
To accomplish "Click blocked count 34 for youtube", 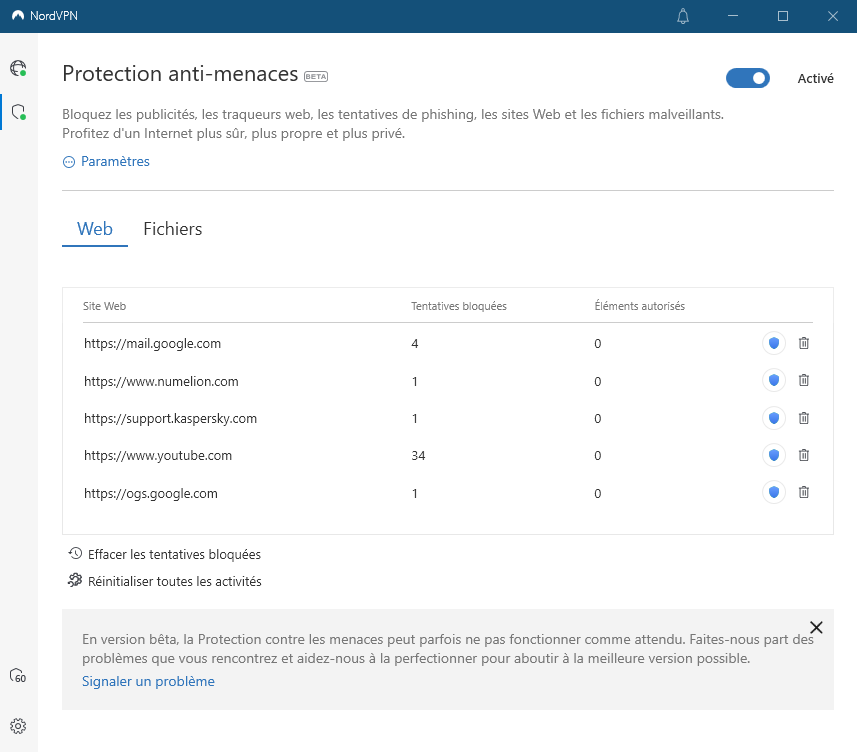I will coord(418,456).
